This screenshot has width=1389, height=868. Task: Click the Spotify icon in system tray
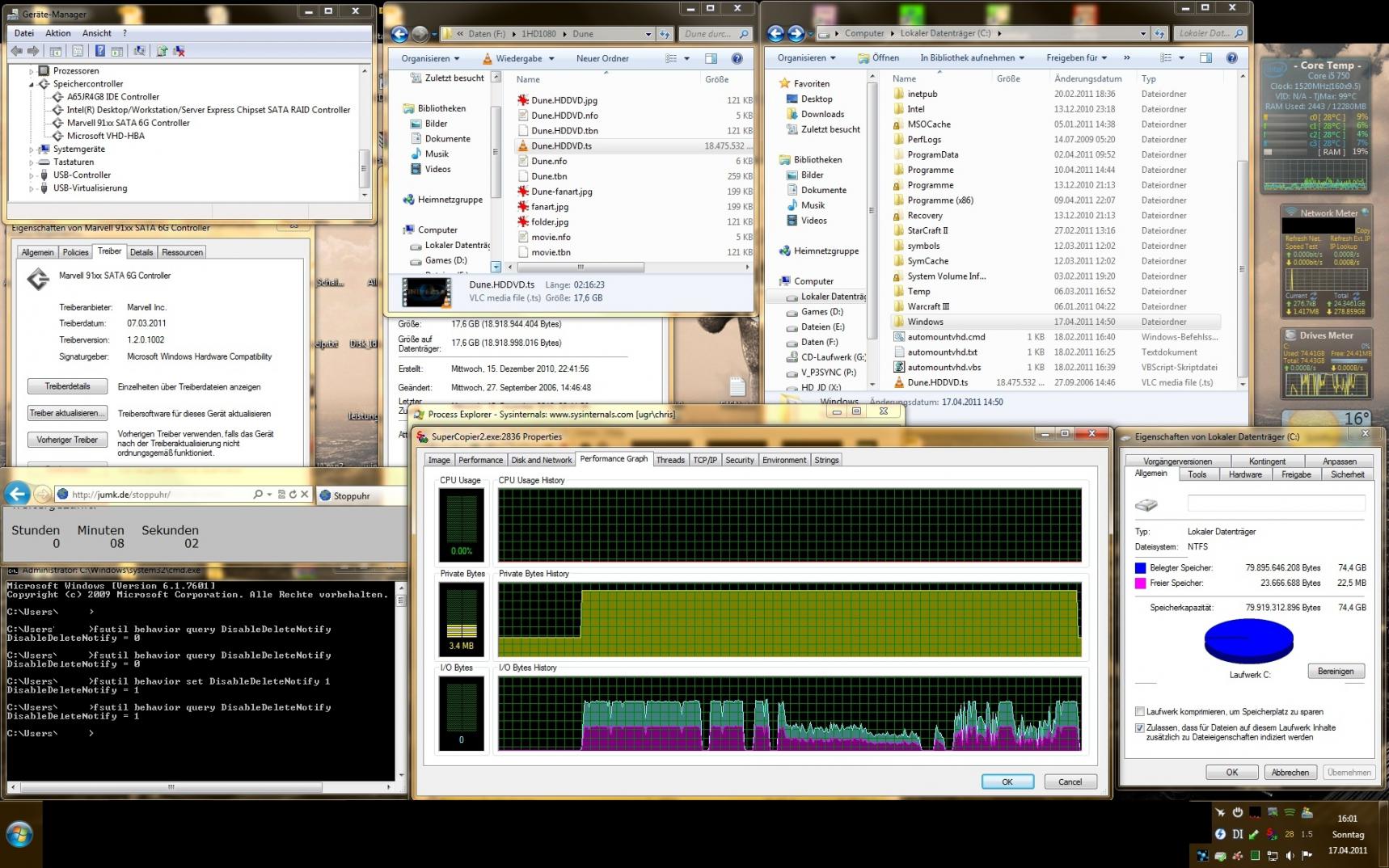point(1290,812)
